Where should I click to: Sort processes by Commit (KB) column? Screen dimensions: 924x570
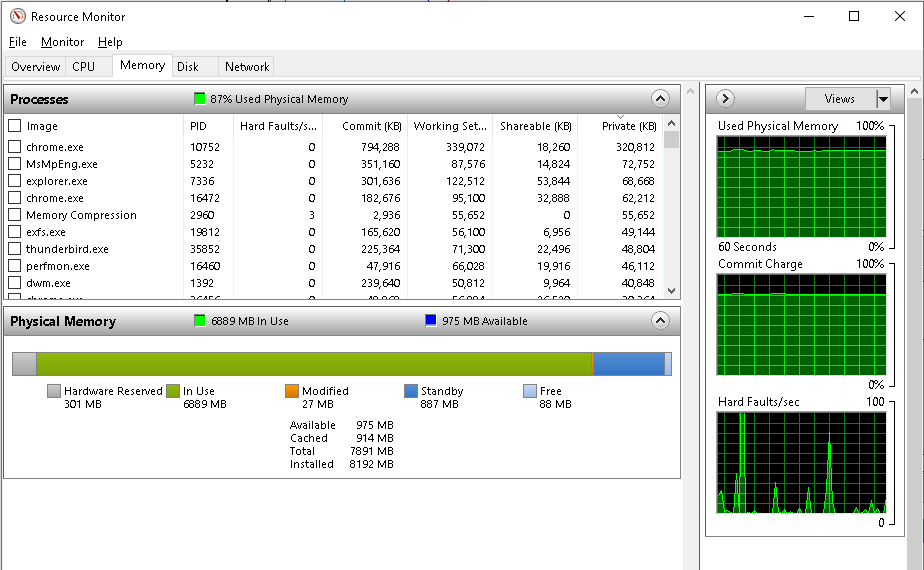(372, 126)
